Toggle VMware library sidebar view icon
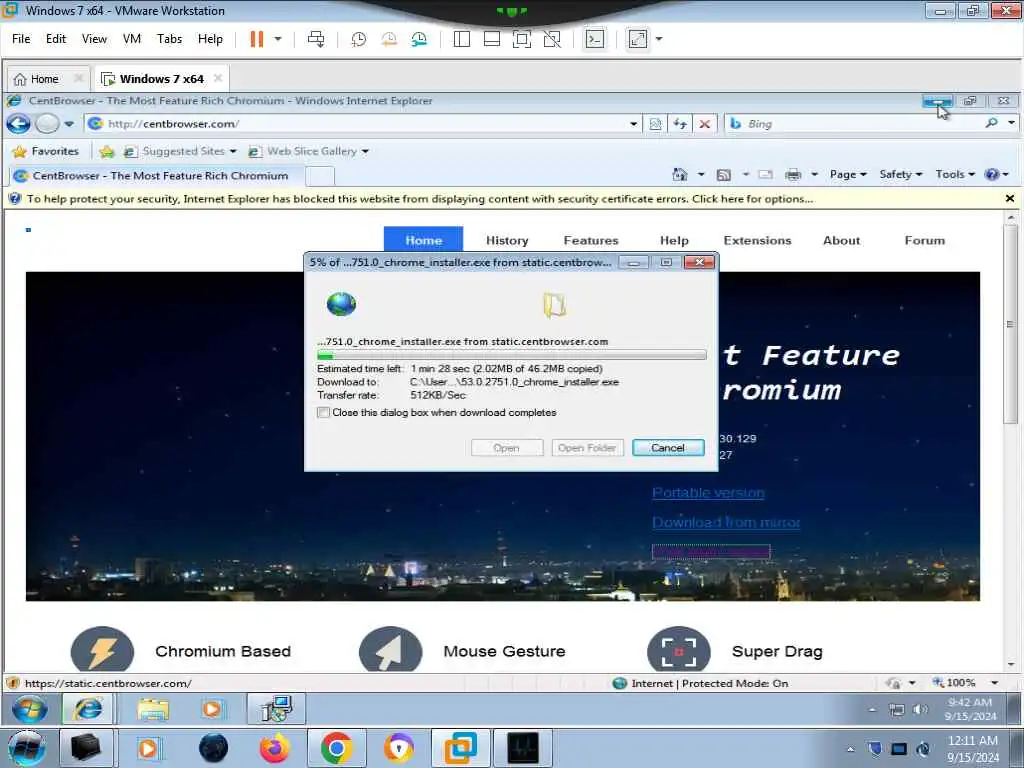This screenshot has width=1024, height=768. pyautogui.click(x=462, y=39)
